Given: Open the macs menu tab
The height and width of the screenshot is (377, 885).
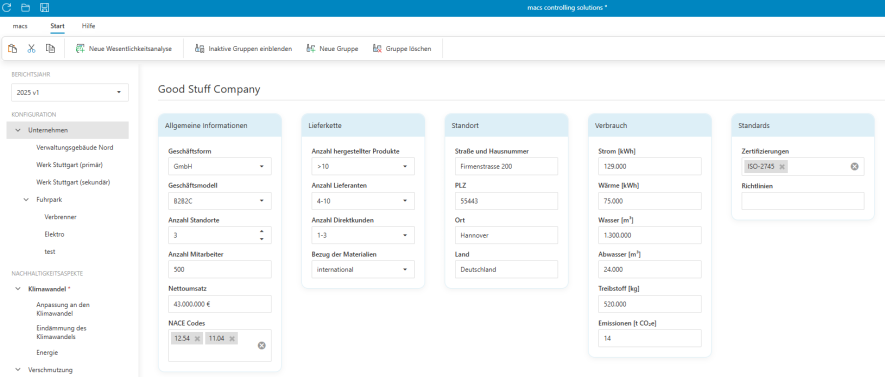Looking at the screenshot, I should (x=20, y=26).
